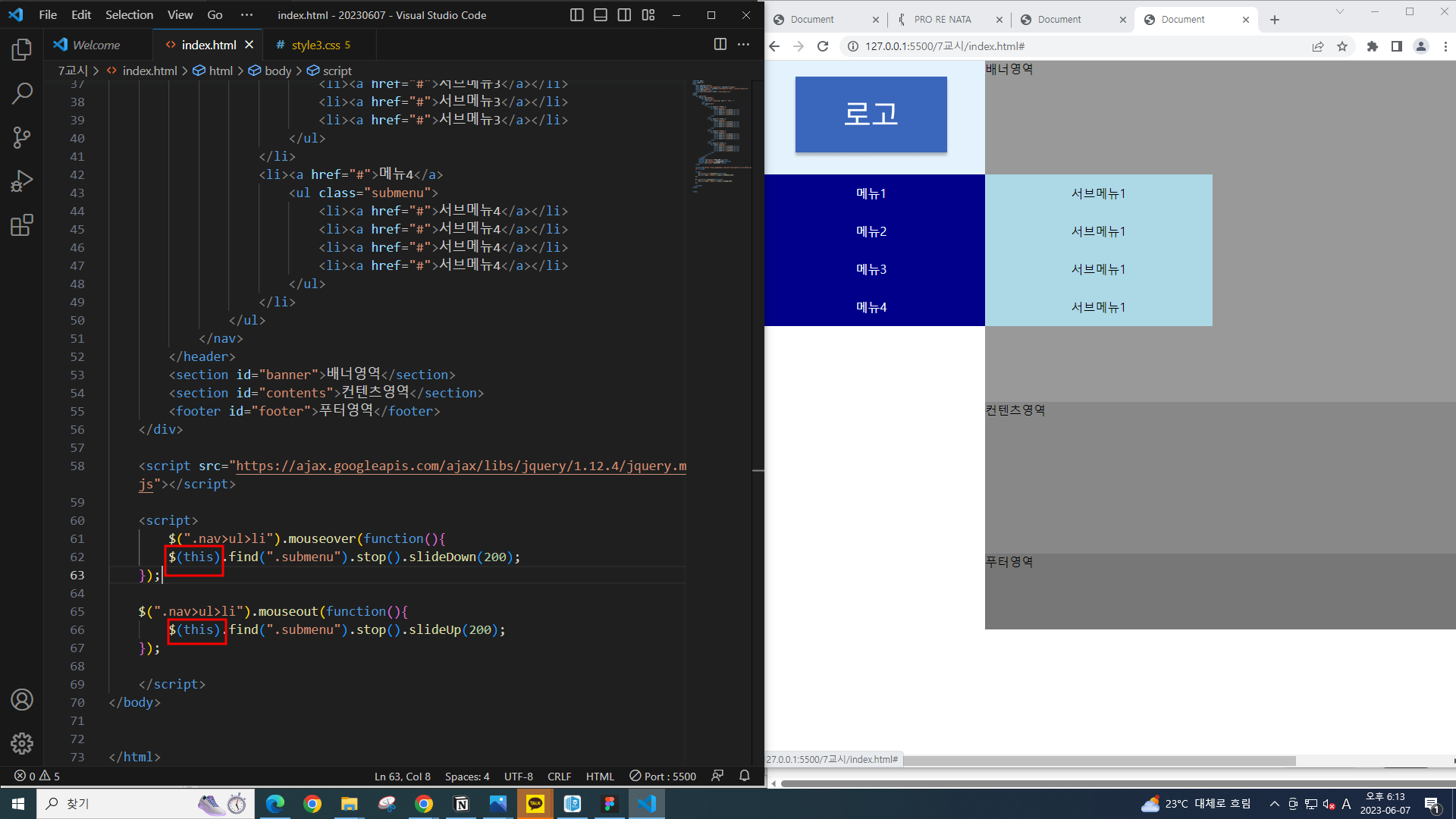The width and height of the screenshot is (1456, 819).
Task: Open the Search view in activity bar
Action: click(x=22, y=94)
